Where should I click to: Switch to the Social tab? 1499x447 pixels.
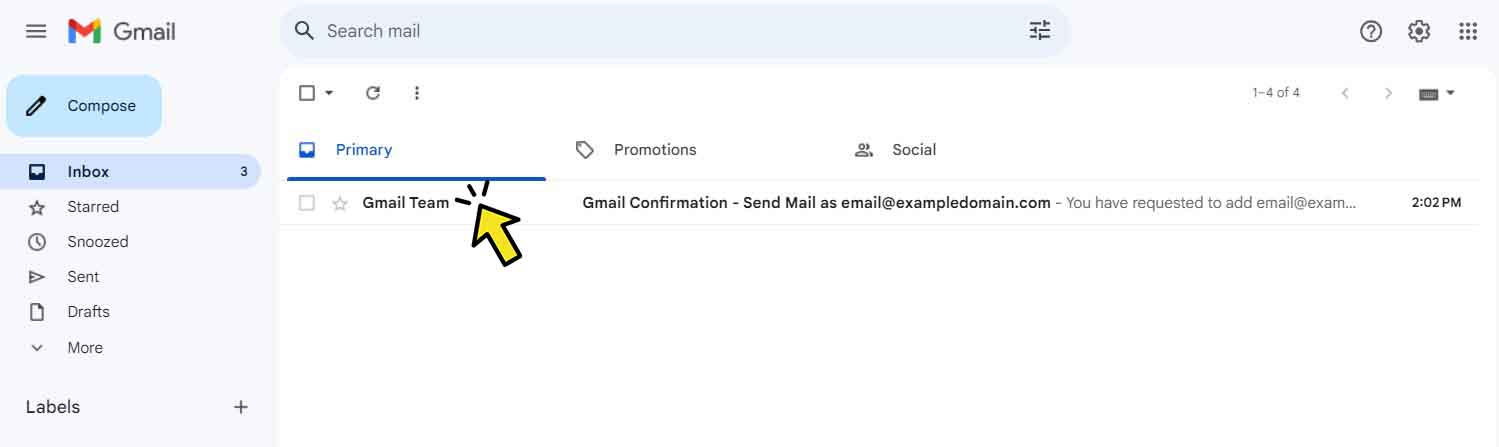[913, 150]
